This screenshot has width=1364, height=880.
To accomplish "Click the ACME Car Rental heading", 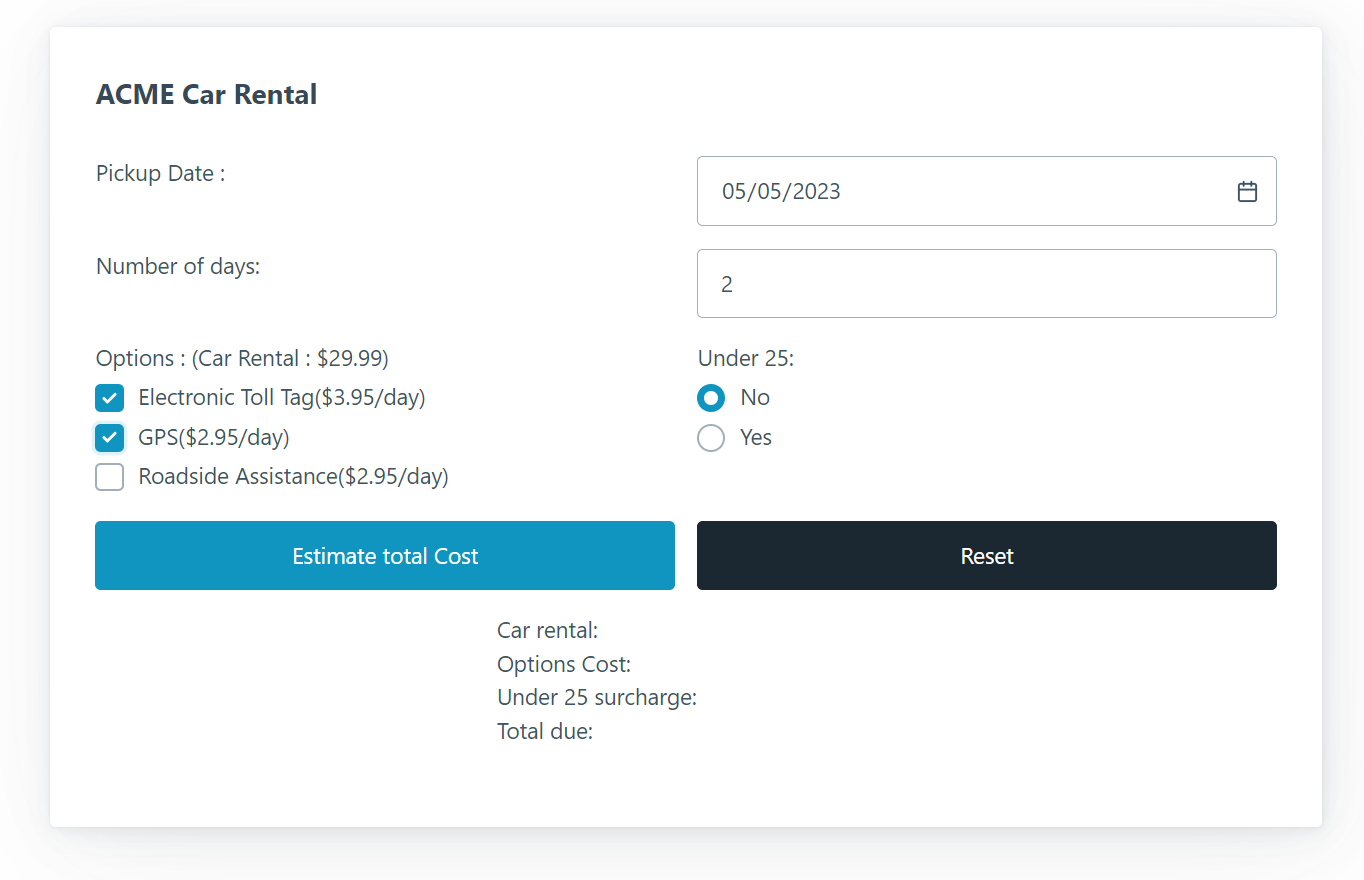I will pos(206,93).
